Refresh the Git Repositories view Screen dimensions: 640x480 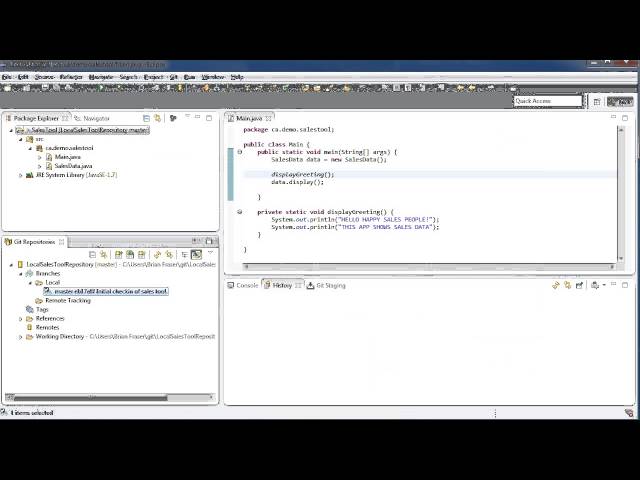[157, 255]
